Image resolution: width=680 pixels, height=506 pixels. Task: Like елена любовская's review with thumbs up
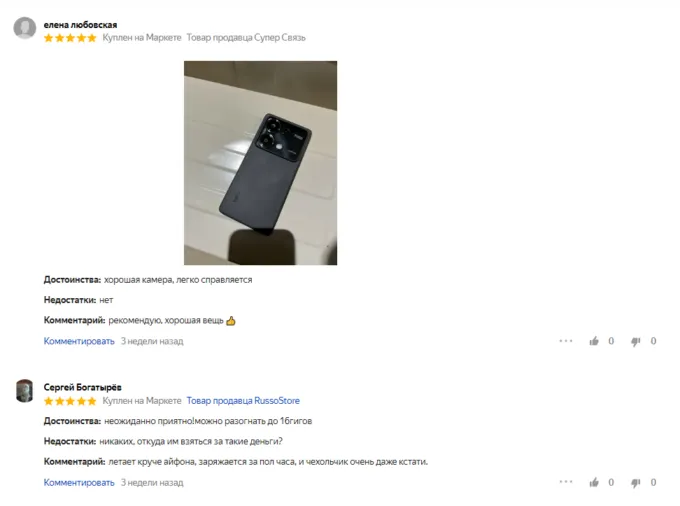594,341
